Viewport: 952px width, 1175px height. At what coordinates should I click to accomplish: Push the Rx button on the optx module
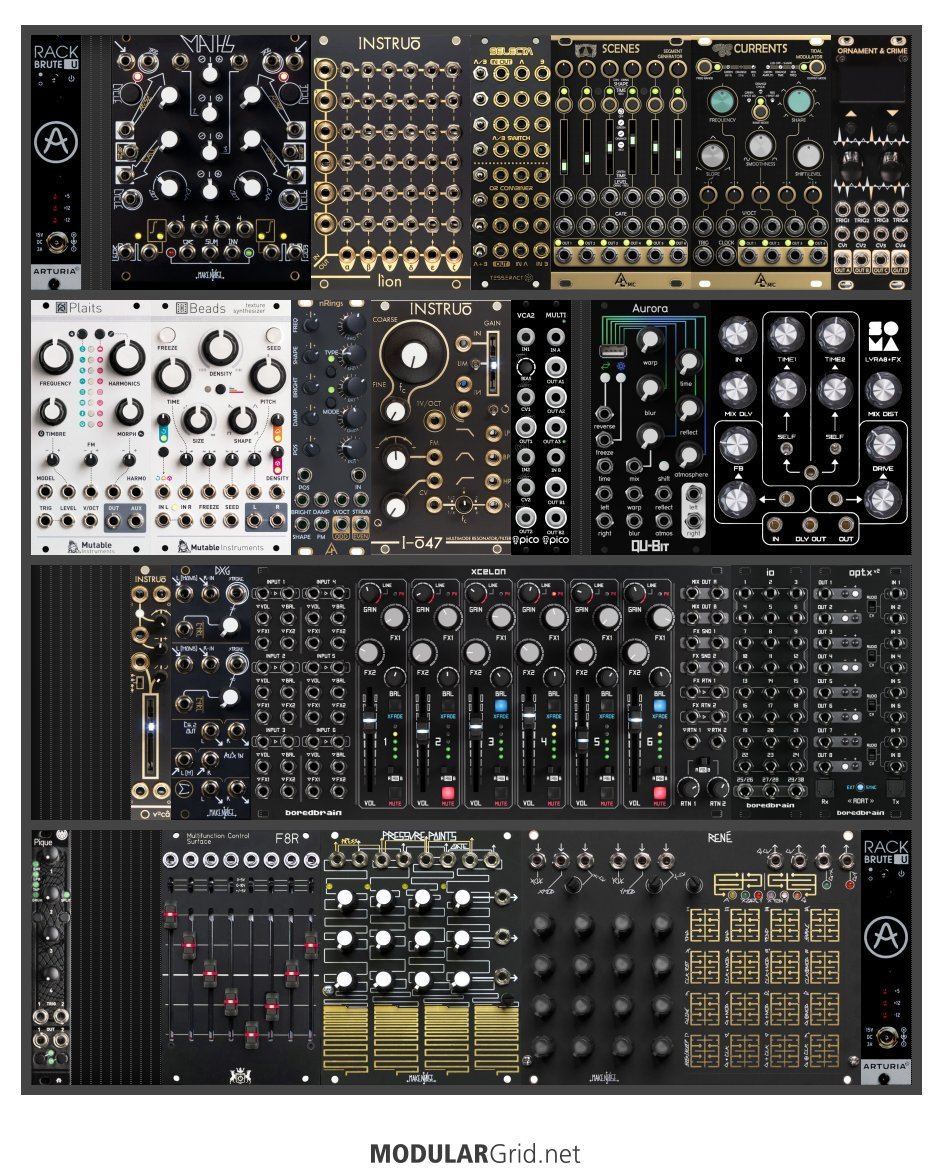[826, 789]
